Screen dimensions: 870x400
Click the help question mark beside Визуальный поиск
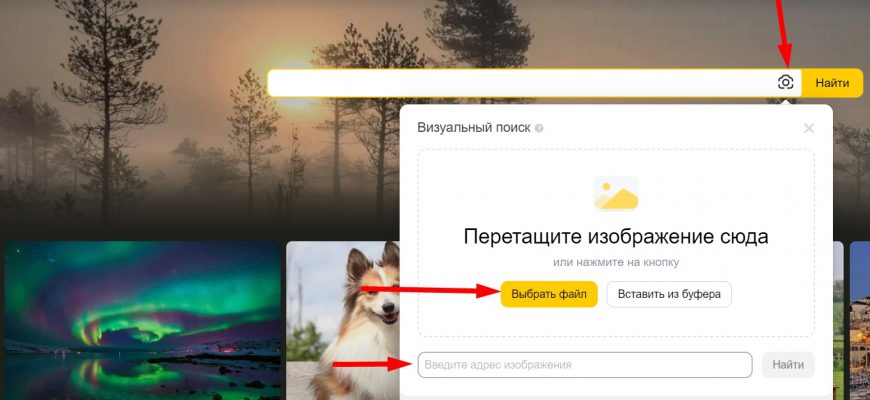[539, 128]
